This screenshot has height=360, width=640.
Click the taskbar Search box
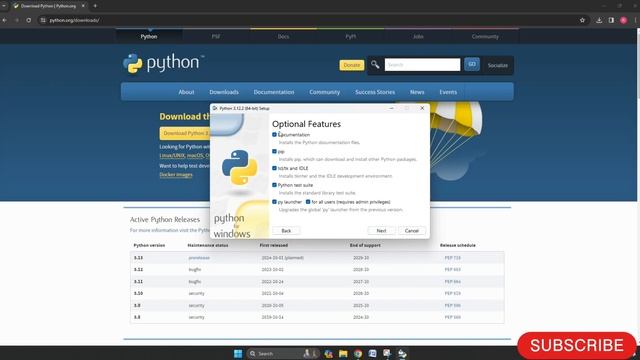pyautogui.click(x=282, y=353)
